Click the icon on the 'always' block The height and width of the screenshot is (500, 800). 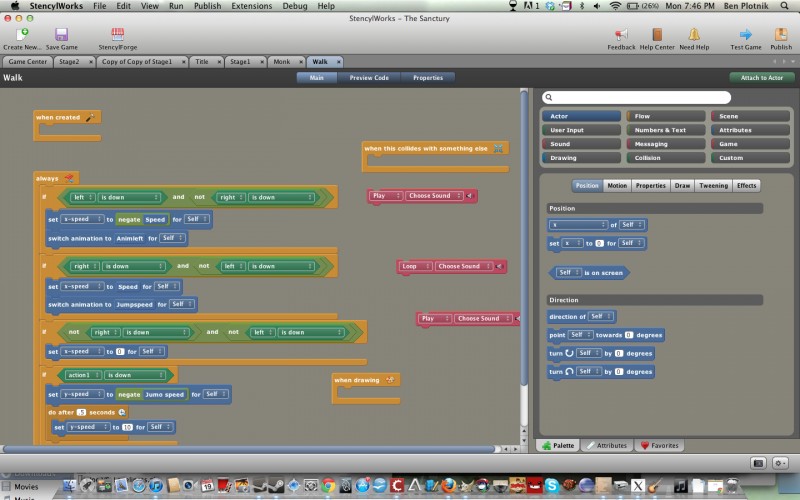(x=69, y=178)
